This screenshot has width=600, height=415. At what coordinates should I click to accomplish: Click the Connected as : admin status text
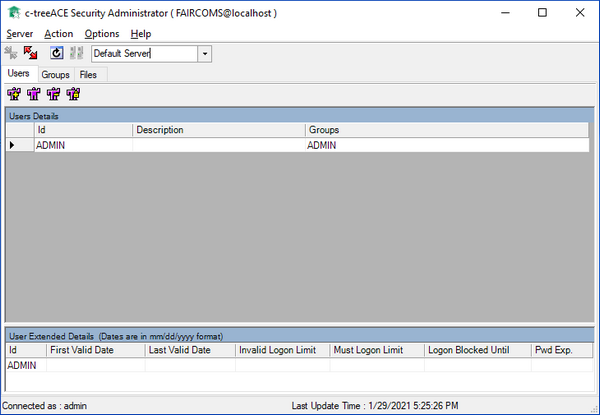click(44, 406)
